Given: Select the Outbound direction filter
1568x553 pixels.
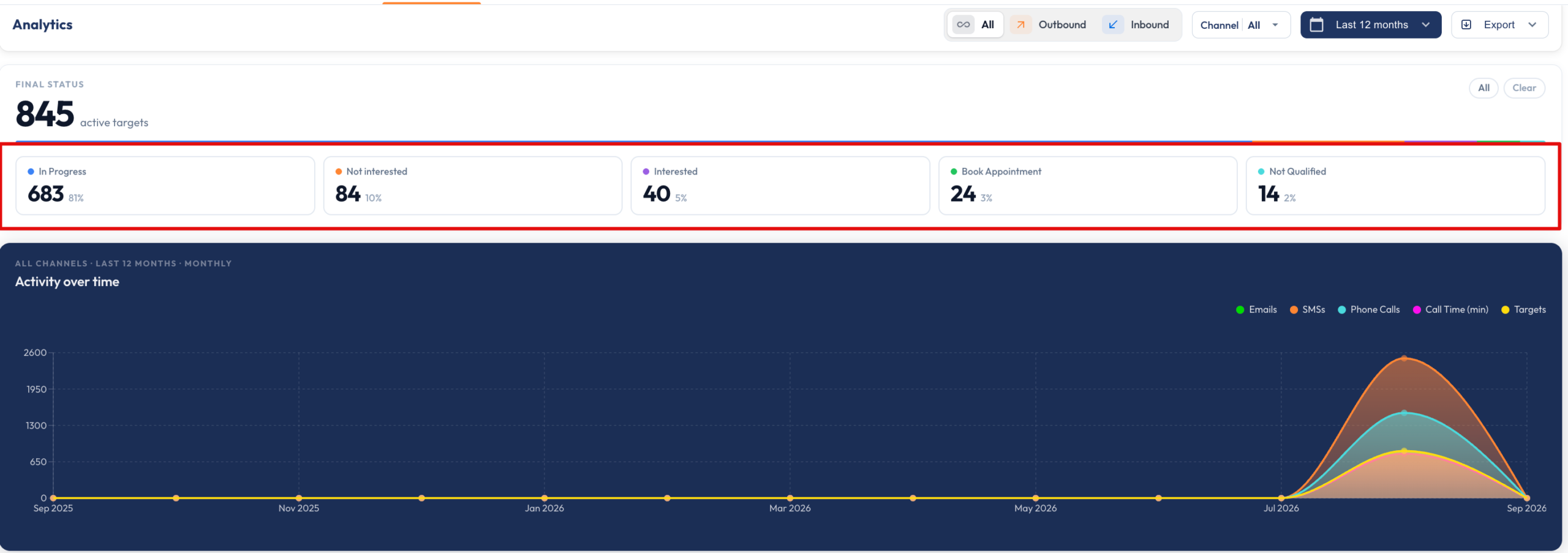Looking at the screenshot, I should (1049, 24).
